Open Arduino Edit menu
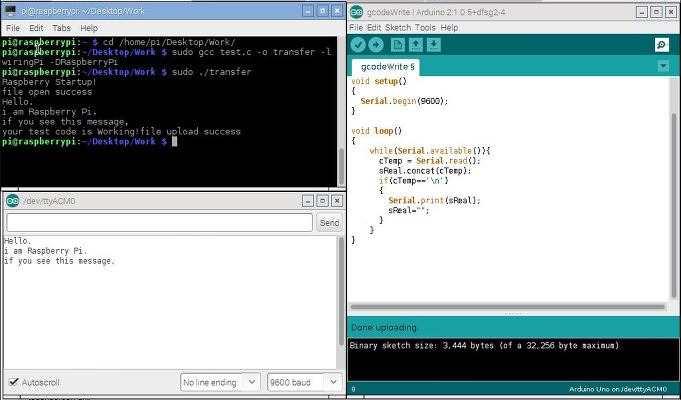Screen dimensions: 681x400 374,27
